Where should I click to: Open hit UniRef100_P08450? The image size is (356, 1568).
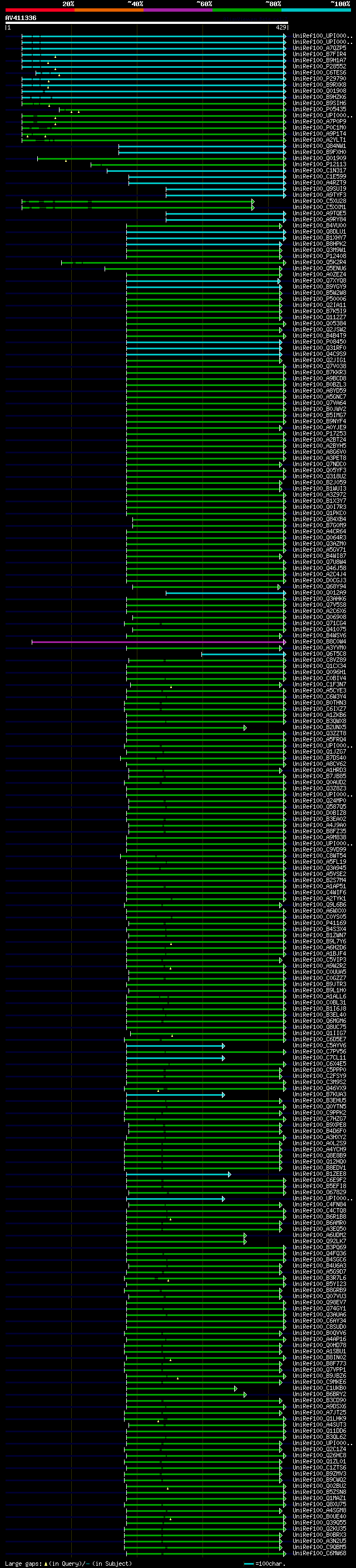click(x=319, y=342)
